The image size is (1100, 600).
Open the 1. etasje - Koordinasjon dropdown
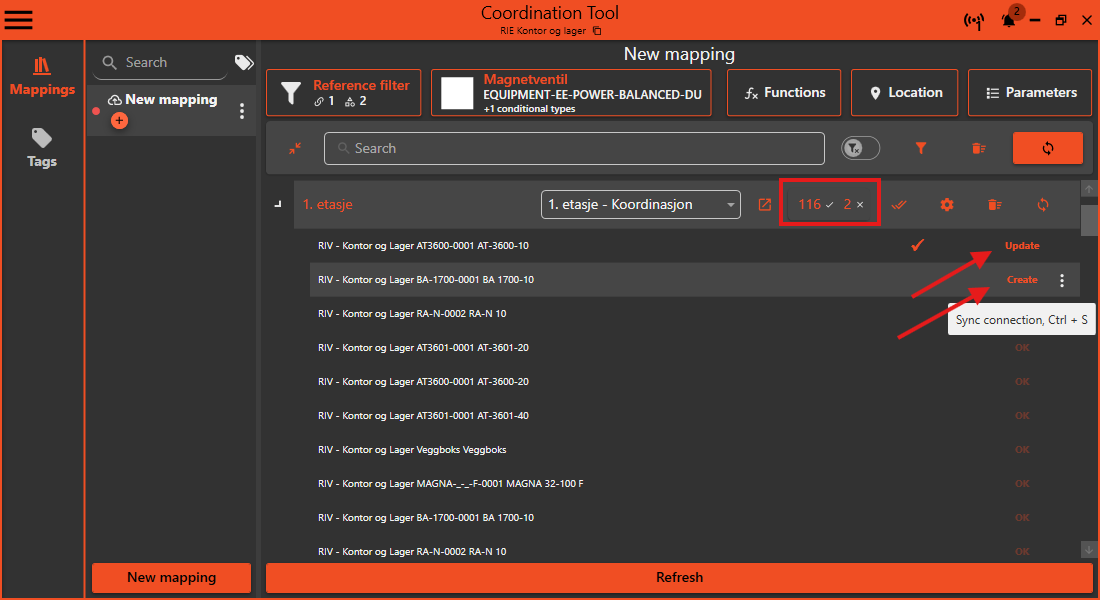click(x=640, y=204)
